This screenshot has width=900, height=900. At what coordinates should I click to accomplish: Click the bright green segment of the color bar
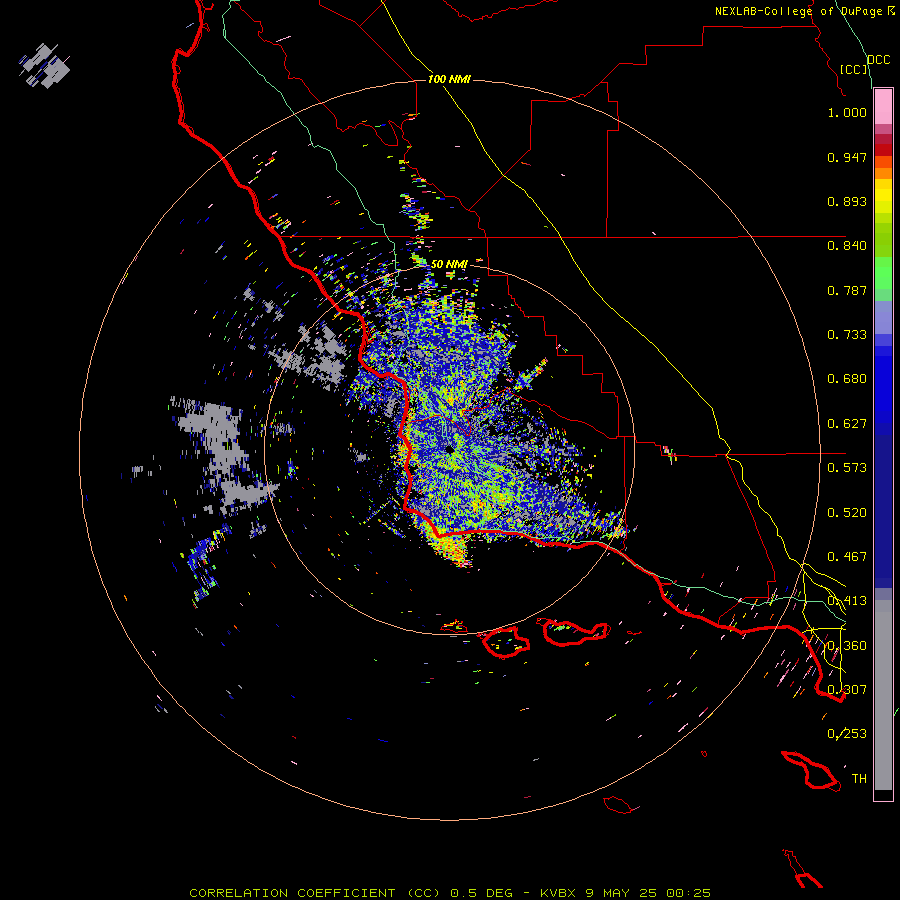pos(883,273)
